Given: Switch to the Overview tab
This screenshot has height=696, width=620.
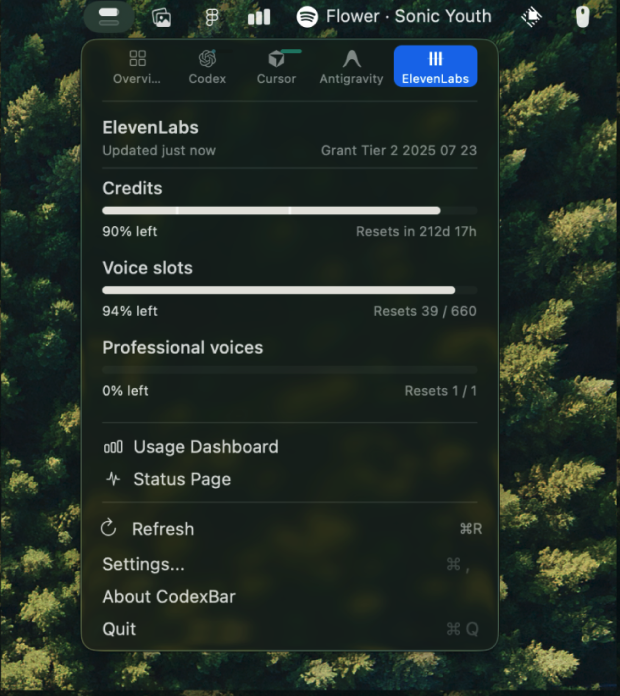Looking at the screenshot, I should 137,67.
